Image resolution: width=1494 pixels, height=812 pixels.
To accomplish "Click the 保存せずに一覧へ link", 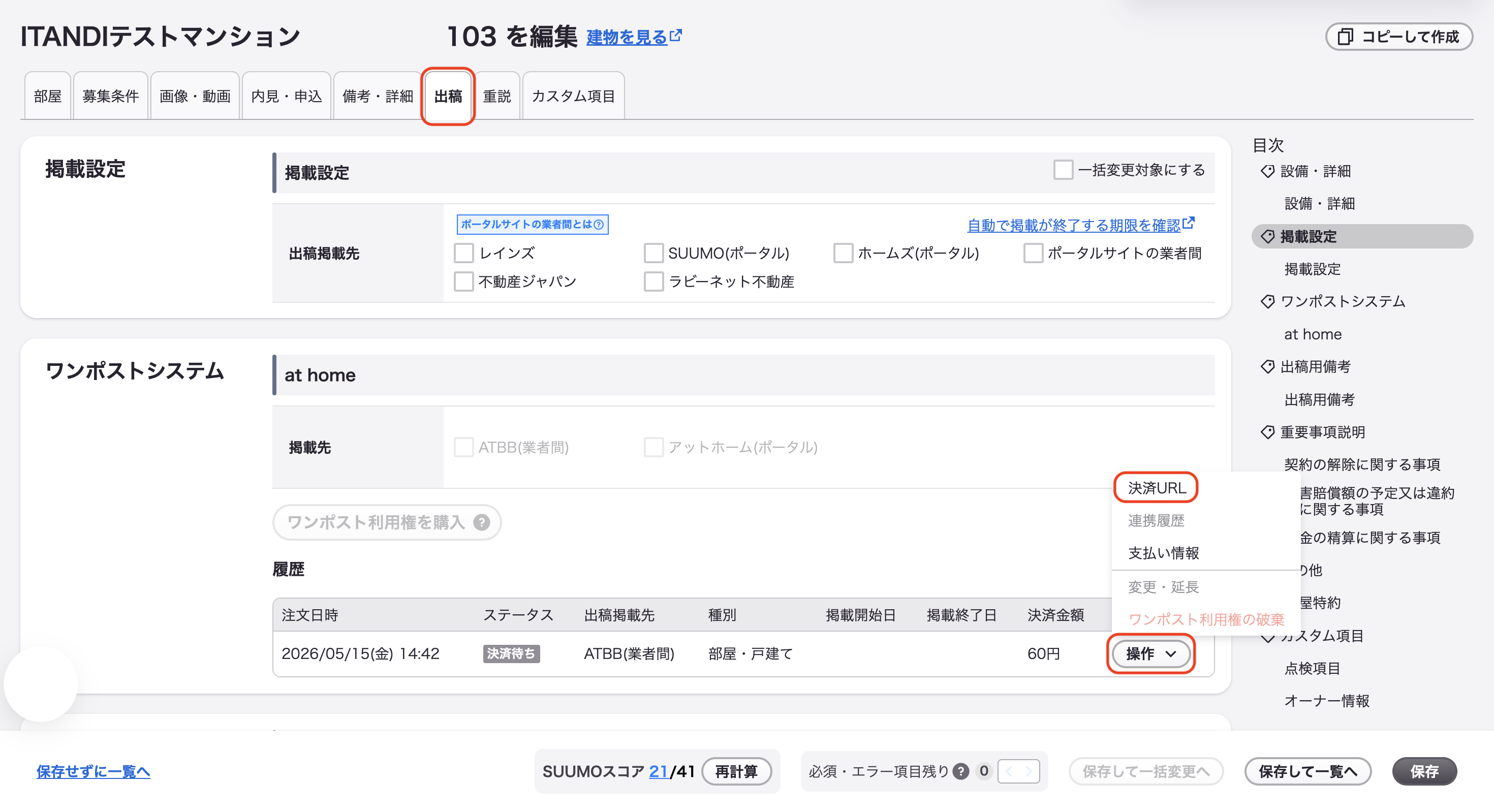I will (94, 771).
